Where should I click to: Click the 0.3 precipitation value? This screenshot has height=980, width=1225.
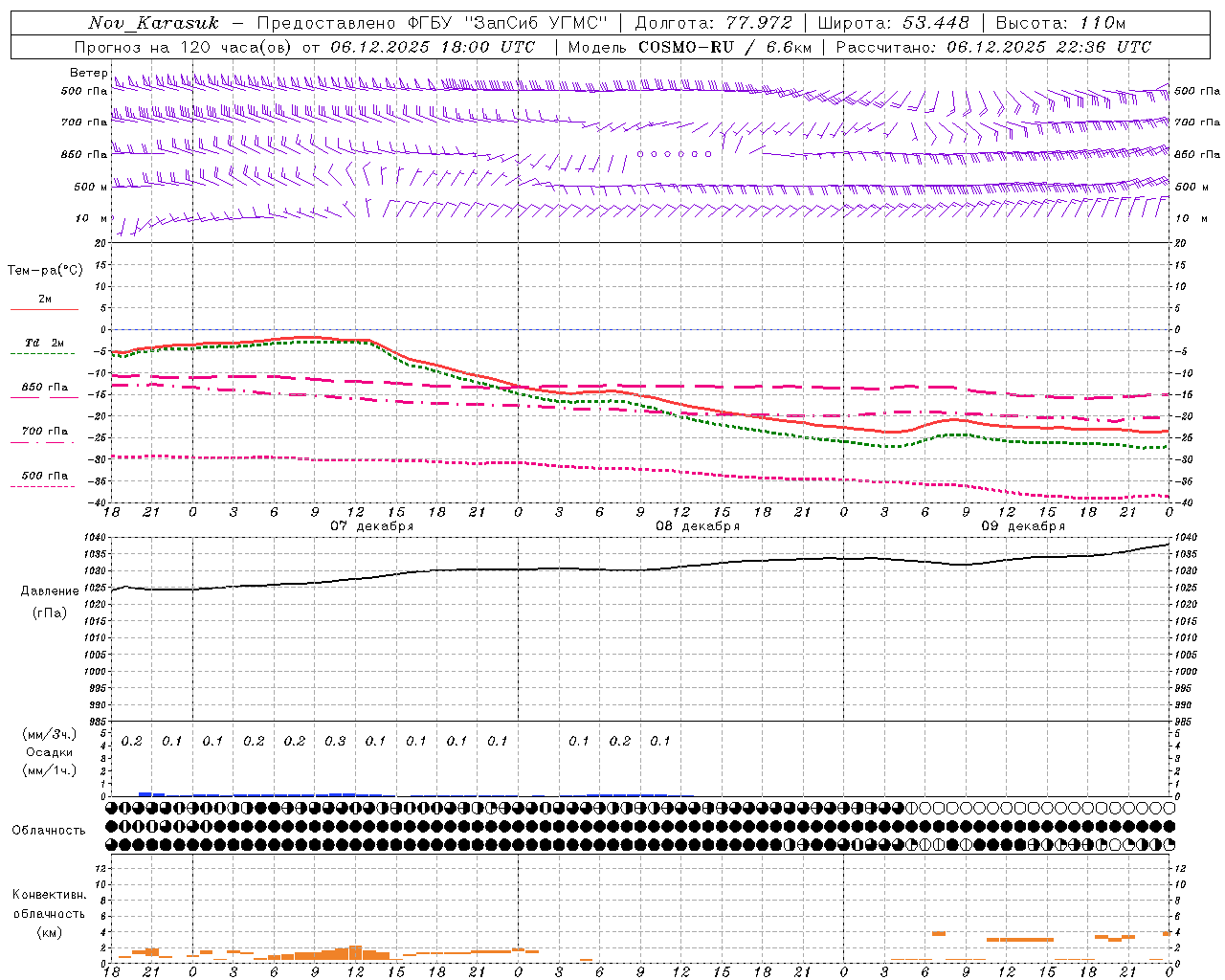pyautogui.click(x=335, y=741)
